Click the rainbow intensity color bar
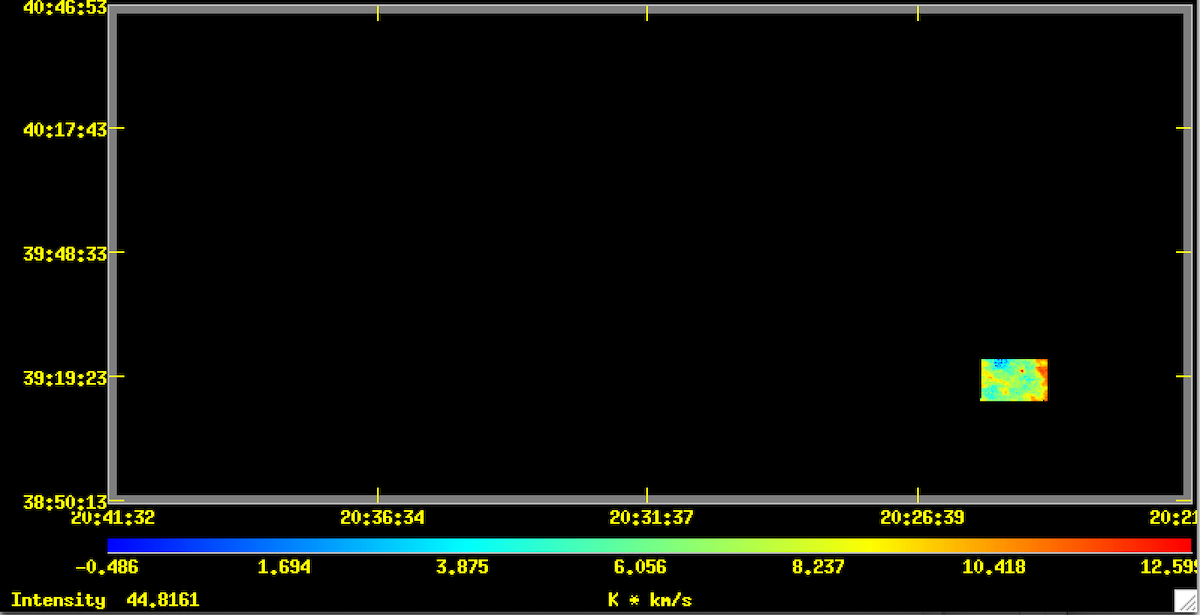 (x=649, y=545)
